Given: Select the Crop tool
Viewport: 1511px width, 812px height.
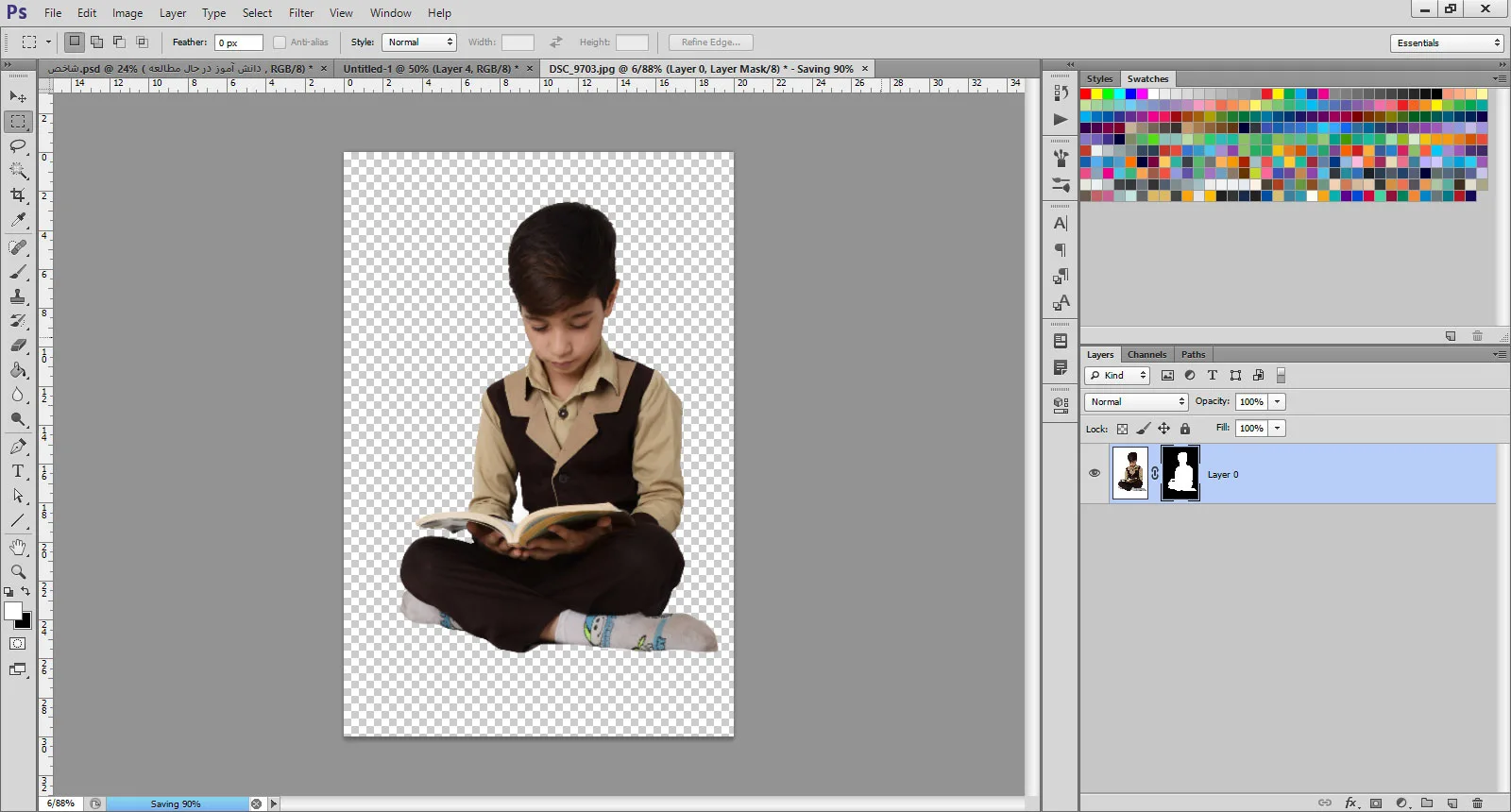Looking at the screenshot, I should [18, 195].
